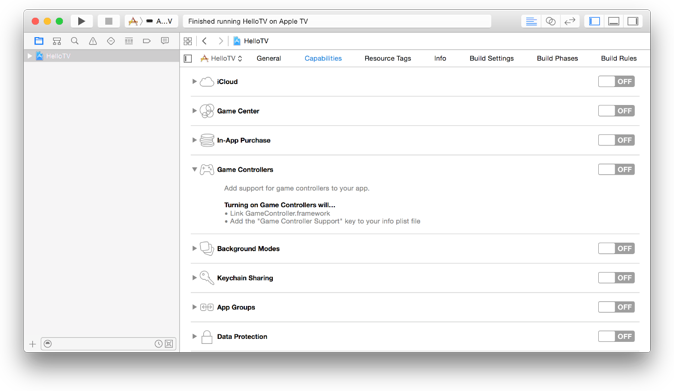The height and width of the screenshot is (391, 674).
Task: Expand the Data Protection capability
Action: coord(194,336)
